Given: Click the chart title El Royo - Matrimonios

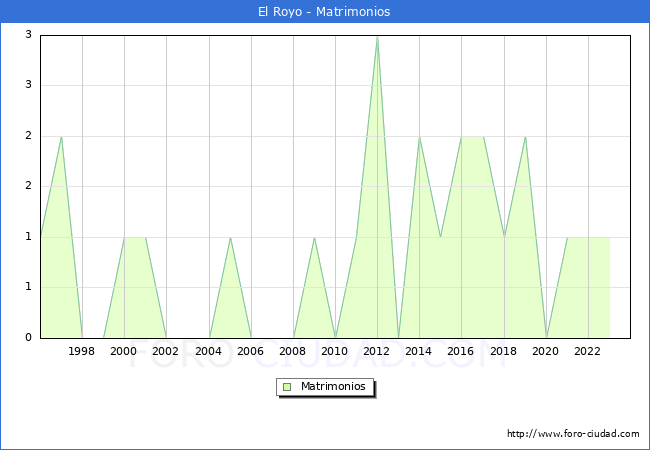Looking at the screenshot, I should pyautogui.click(x=325, y=12).
